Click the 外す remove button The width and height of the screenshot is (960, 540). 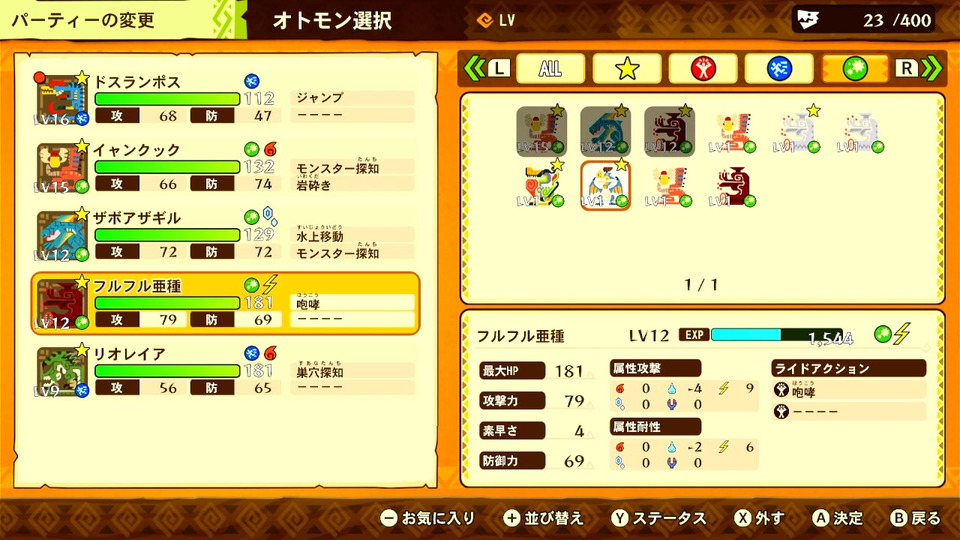759,519
